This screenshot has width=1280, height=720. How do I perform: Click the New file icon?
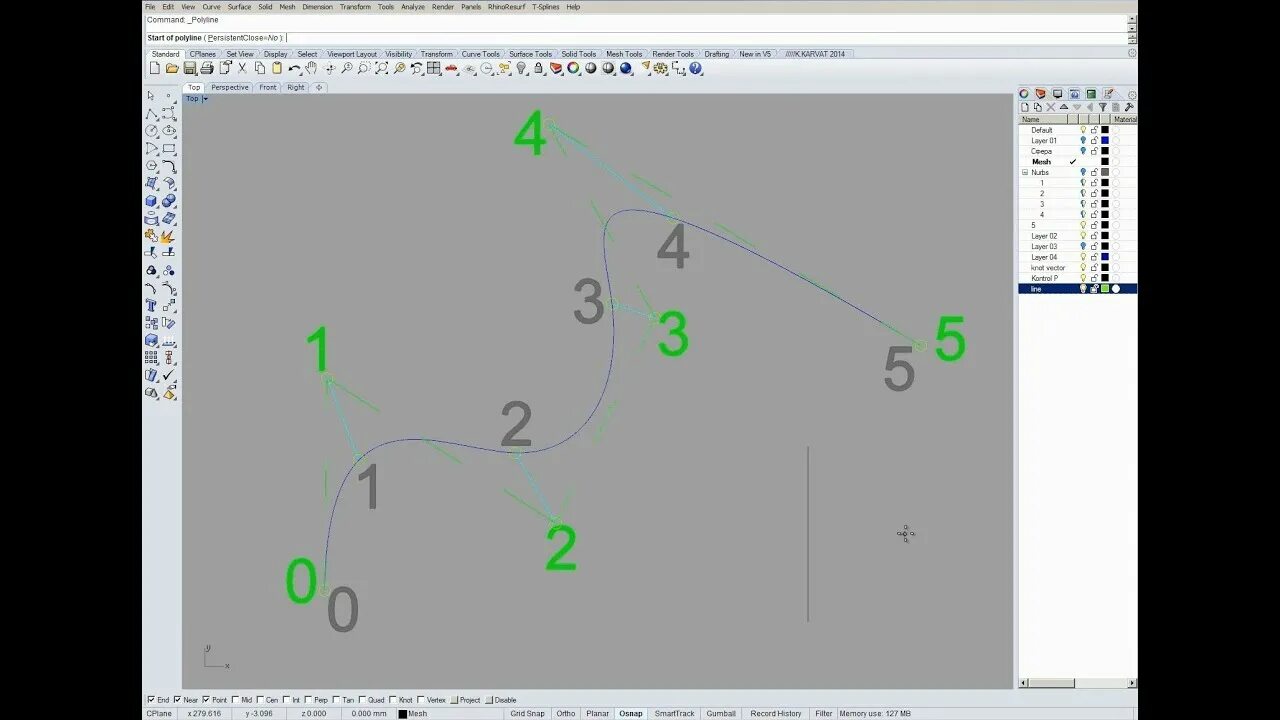(x=155, y=68)
